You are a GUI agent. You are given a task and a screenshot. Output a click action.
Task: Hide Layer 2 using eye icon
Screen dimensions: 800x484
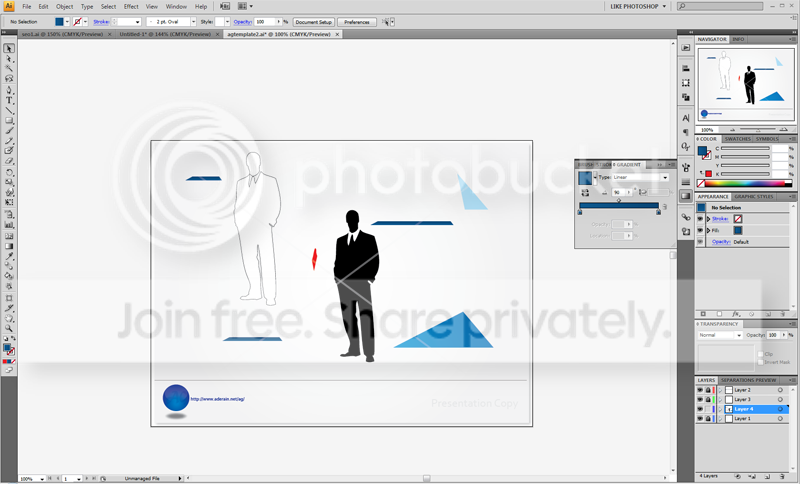[x=700, y=390]
